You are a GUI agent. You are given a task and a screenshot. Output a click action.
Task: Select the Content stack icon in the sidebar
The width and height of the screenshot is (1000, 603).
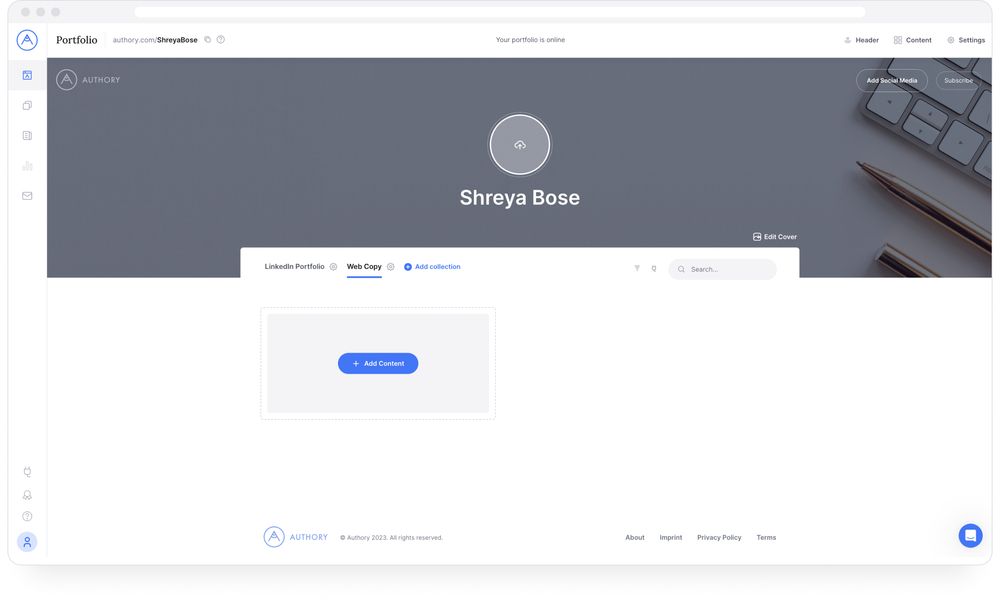[x=26, y=104]
